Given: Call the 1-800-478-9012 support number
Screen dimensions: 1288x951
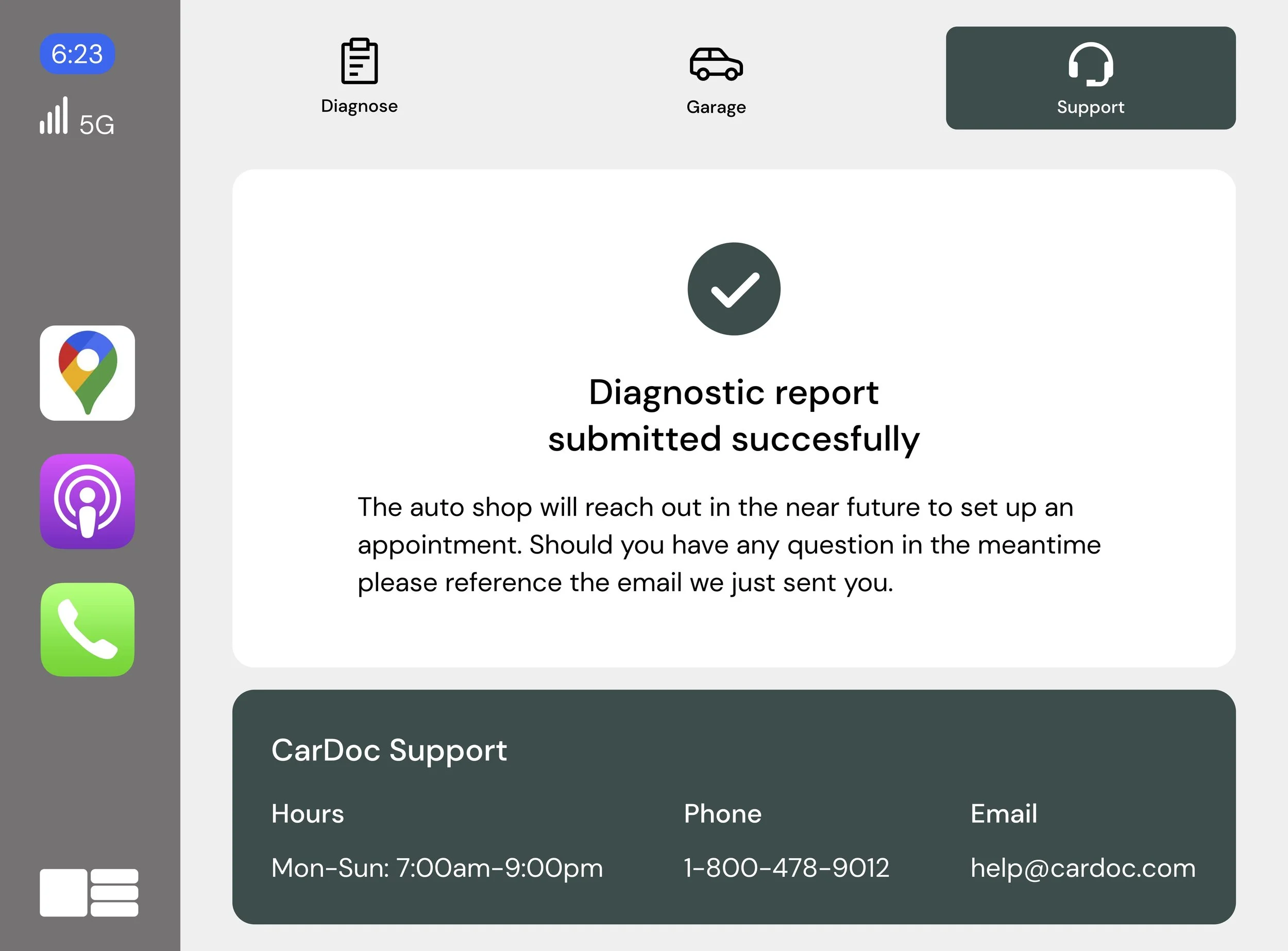Looking at the screenshot, I should [x=786, y=868].
